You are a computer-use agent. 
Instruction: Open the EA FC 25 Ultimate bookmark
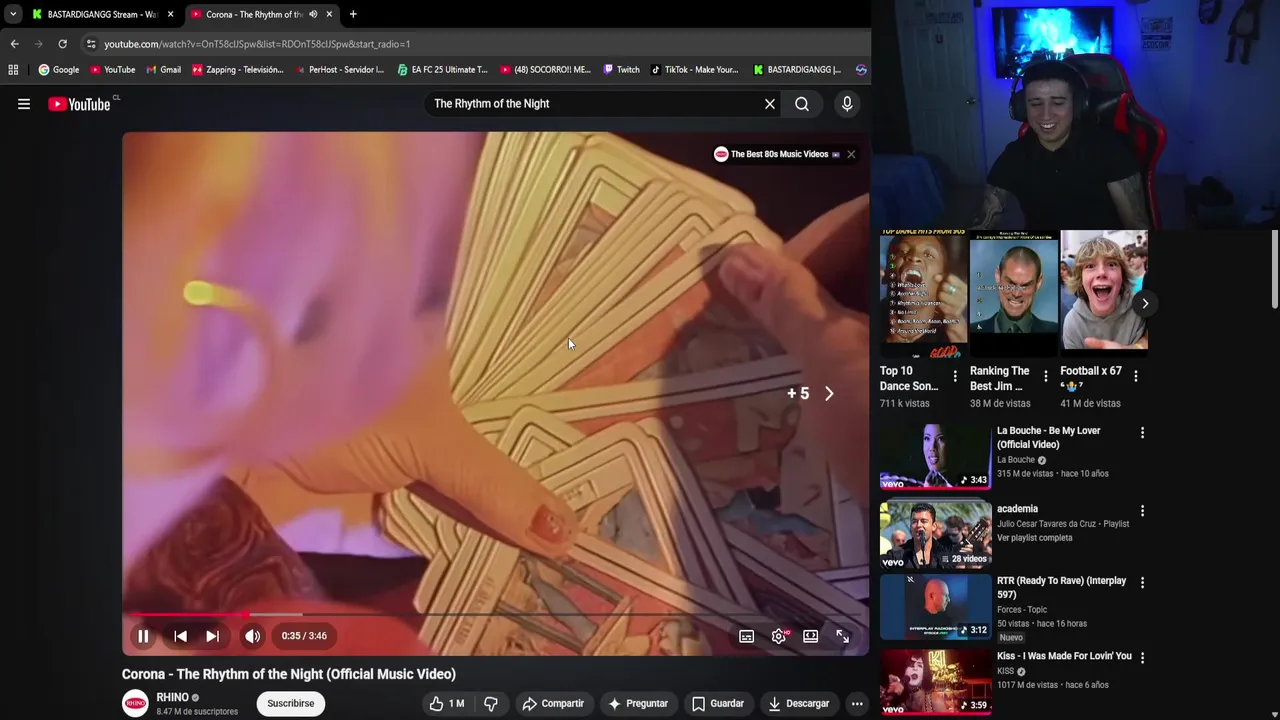tap(442, 70)
